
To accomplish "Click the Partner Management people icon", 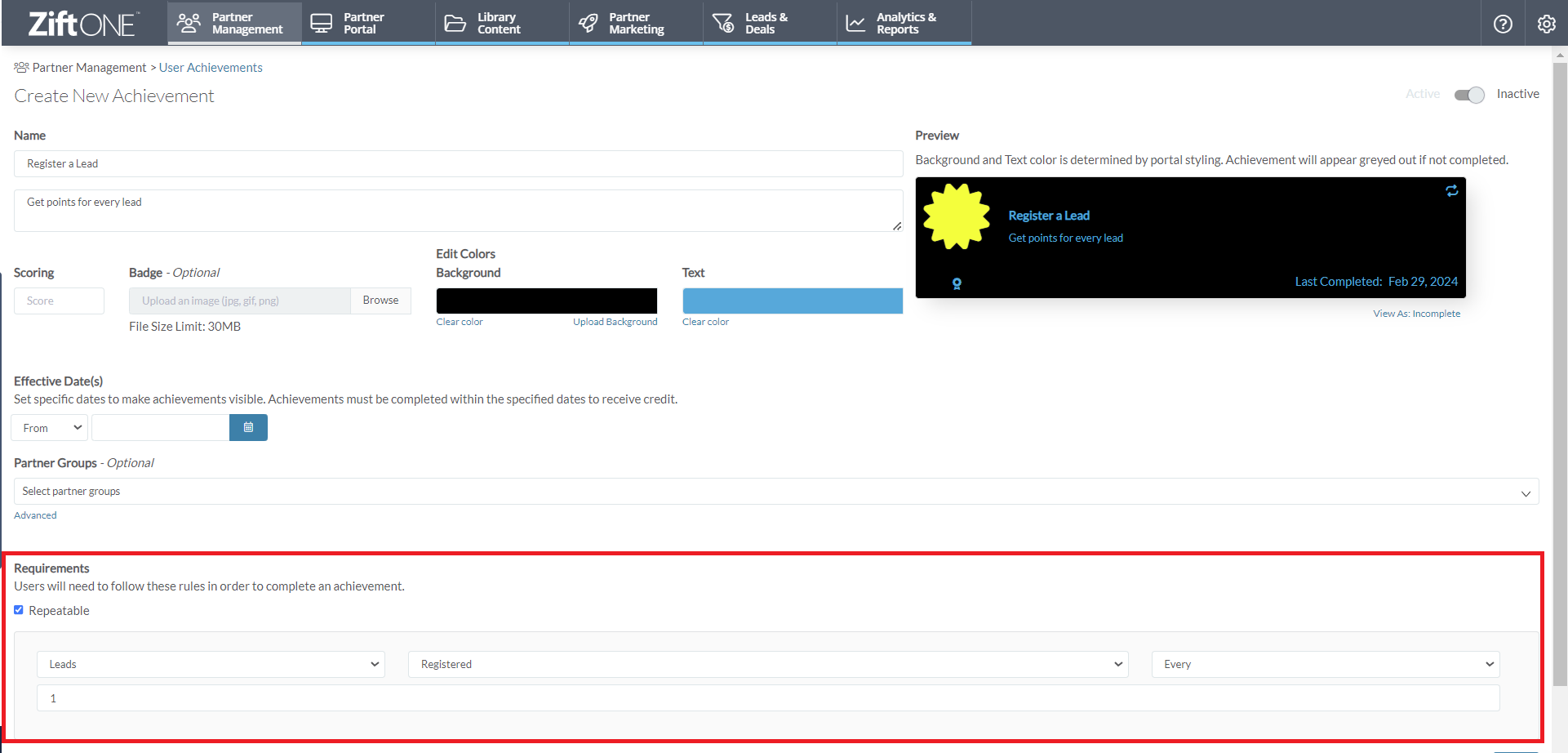I will (189, 23).
